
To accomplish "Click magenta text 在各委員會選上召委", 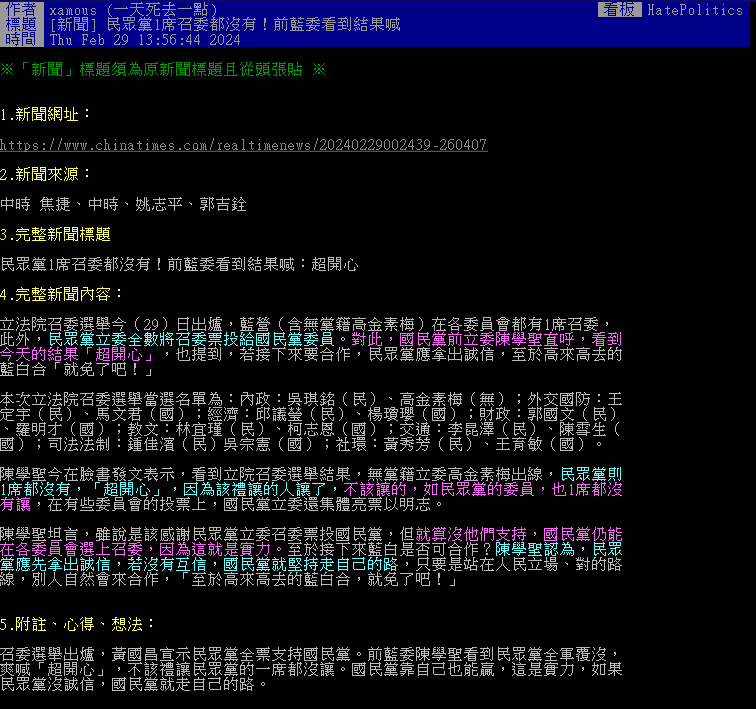I will pyautogui.click(x=71, y=549).
